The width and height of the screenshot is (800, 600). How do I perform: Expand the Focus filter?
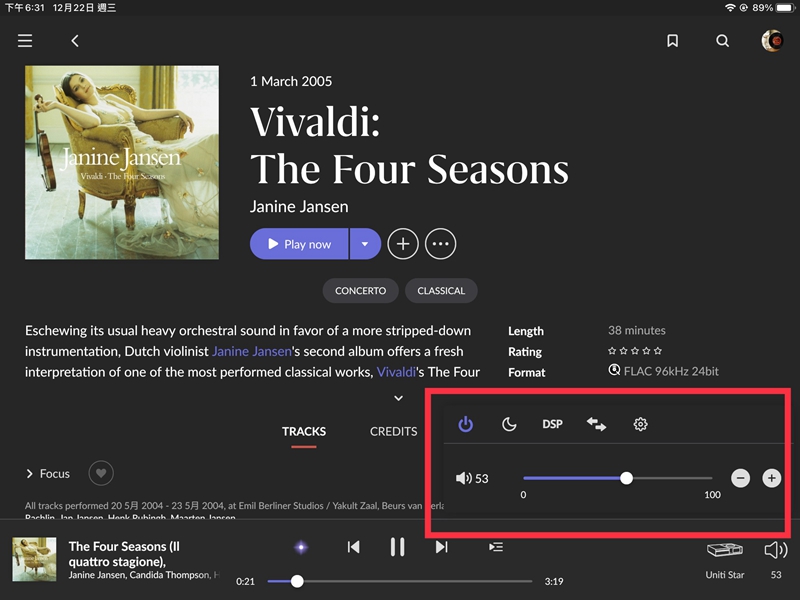[x=48, y=473]
